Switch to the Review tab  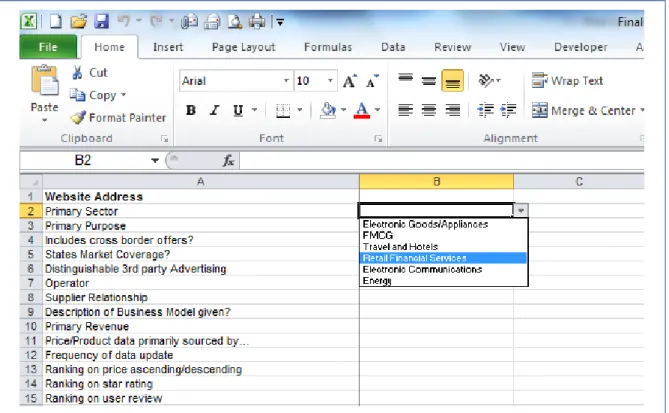coord(452,47)
